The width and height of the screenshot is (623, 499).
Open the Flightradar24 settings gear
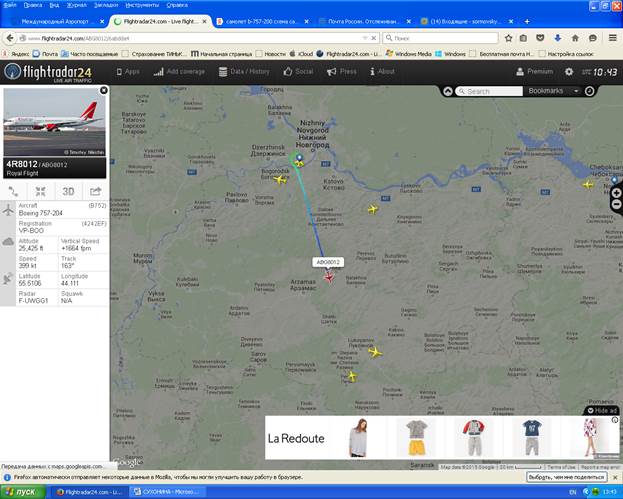[x=569, y=72]
